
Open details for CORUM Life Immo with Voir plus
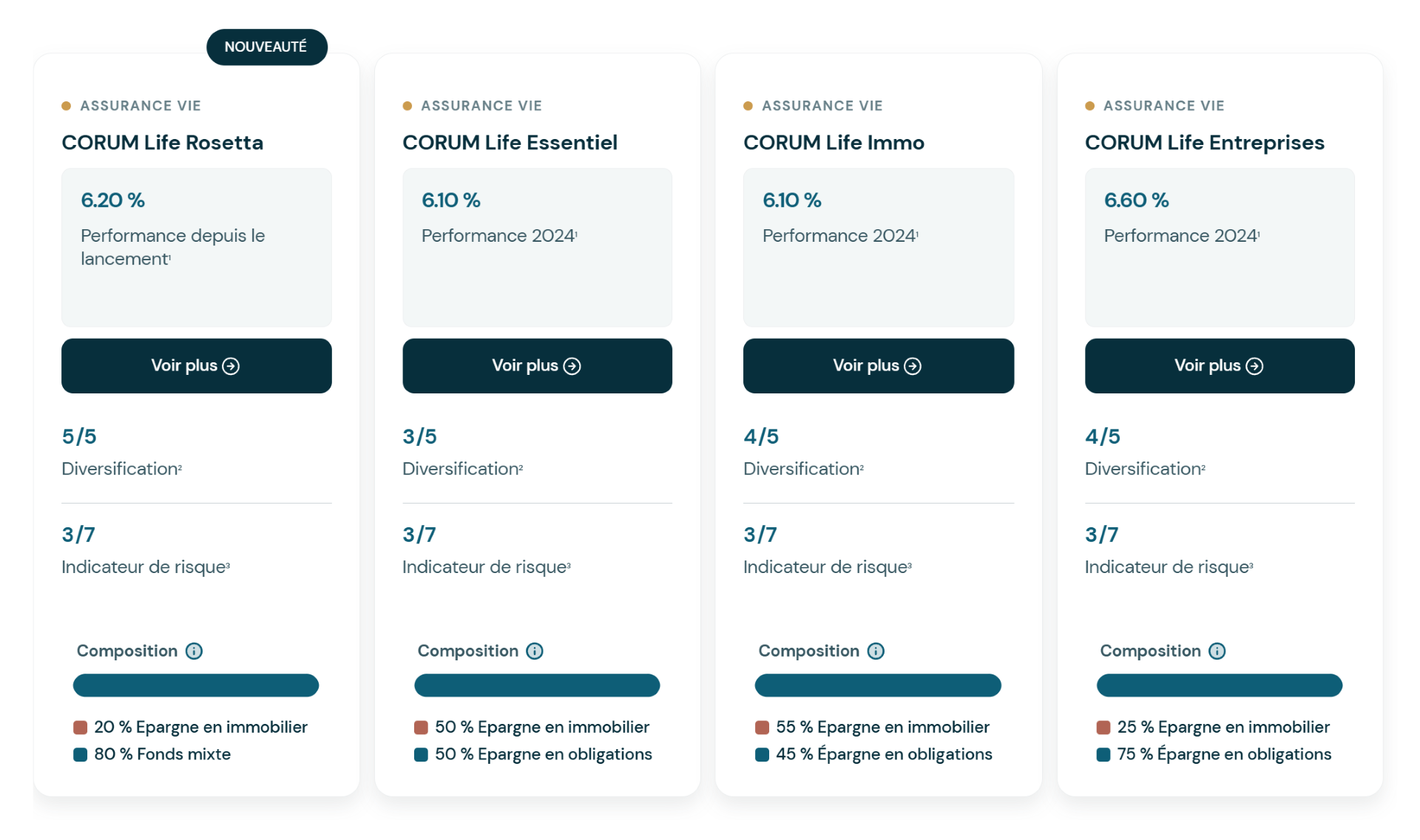click(878, 365)
